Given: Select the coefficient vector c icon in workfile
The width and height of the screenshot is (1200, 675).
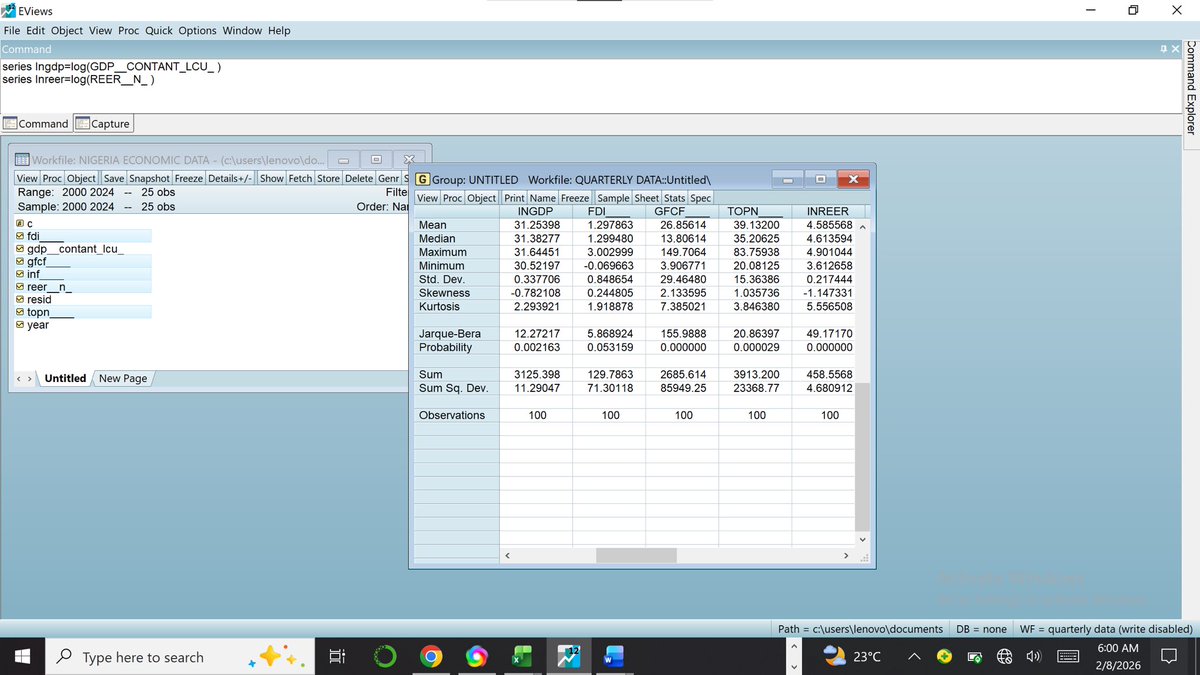Looking at the screenshot, I should coord(21,222).
